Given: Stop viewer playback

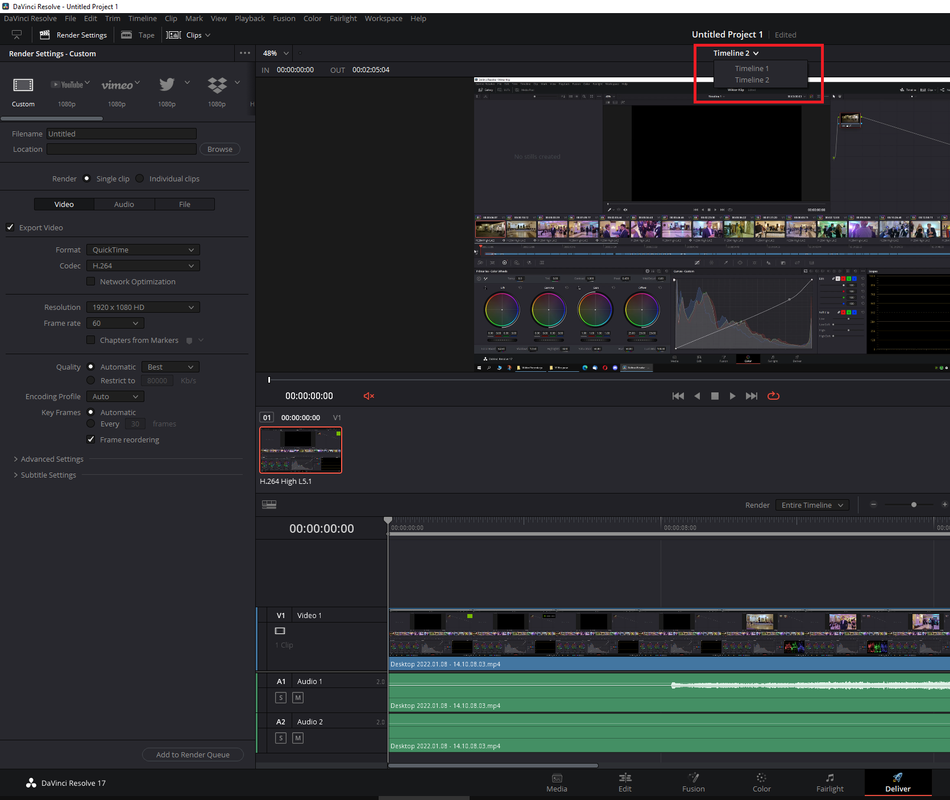Looking at the screenshot, I should point(714,396).
